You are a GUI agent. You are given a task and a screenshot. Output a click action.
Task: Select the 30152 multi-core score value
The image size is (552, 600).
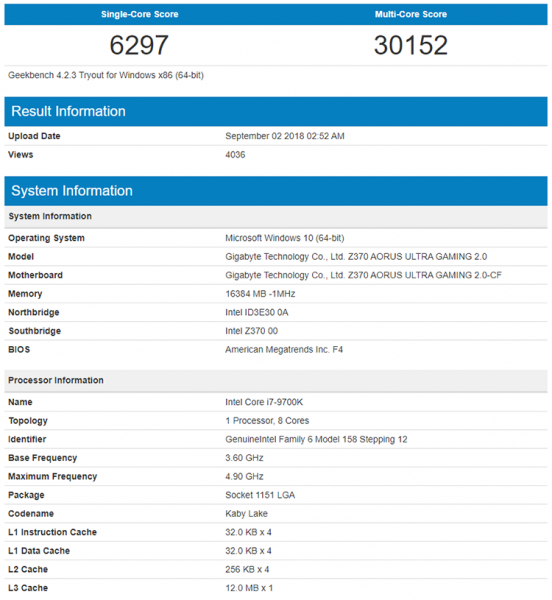pos(411,45)
